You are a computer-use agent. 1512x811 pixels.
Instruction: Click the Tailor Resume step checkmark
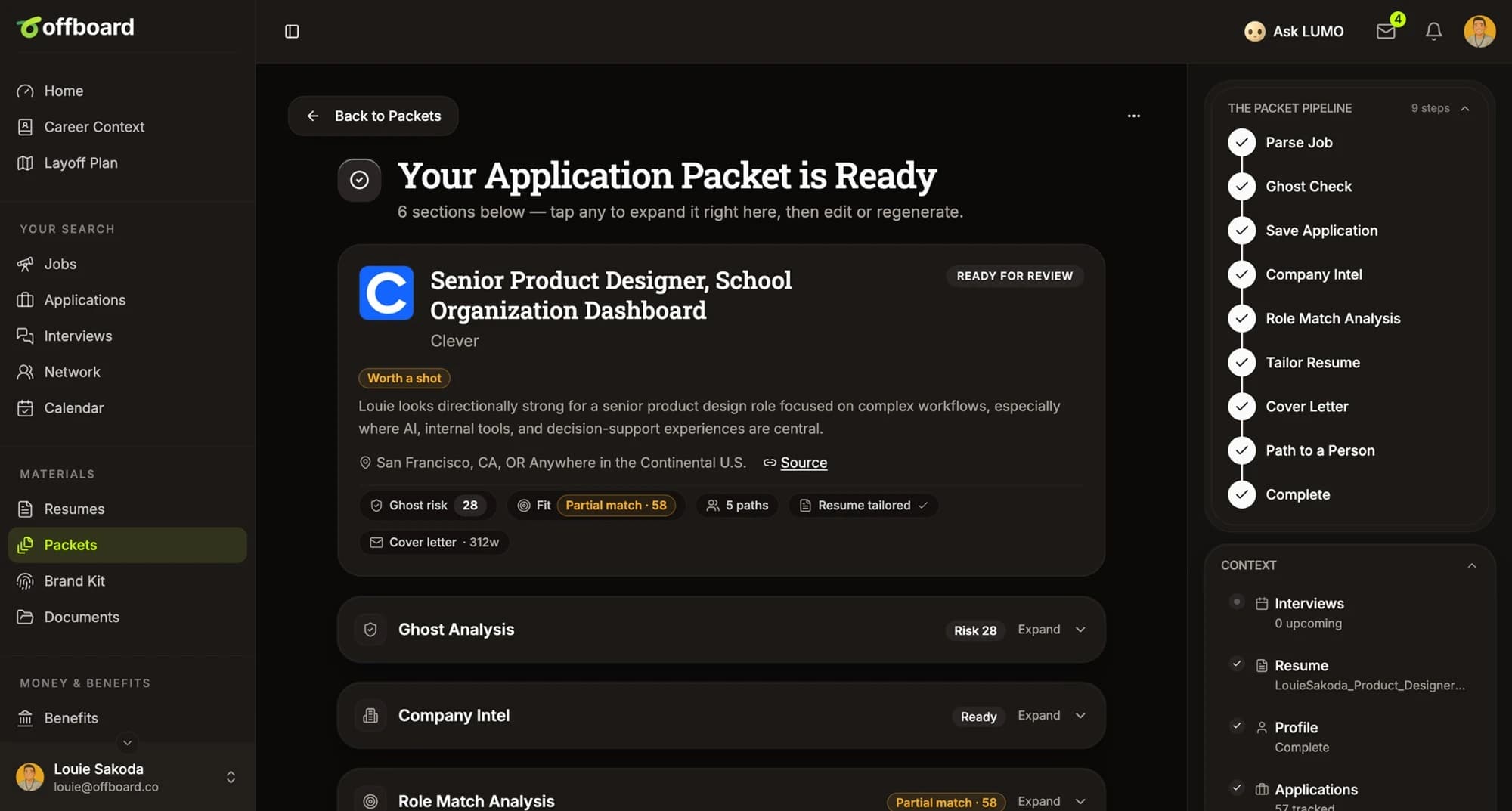1241,362
